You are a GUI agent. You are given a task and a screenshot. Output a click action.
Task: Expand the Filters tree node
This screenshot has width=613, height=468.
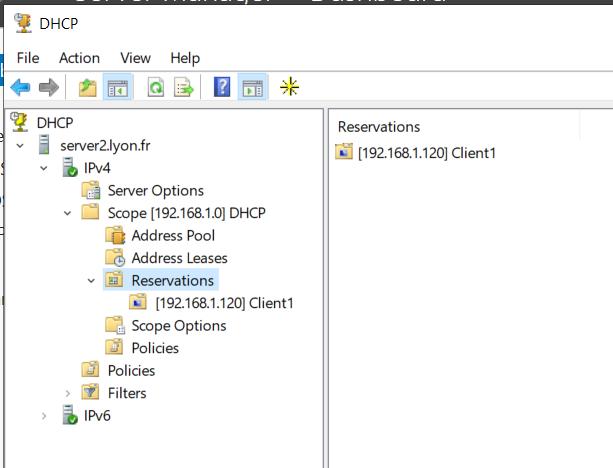68,393
